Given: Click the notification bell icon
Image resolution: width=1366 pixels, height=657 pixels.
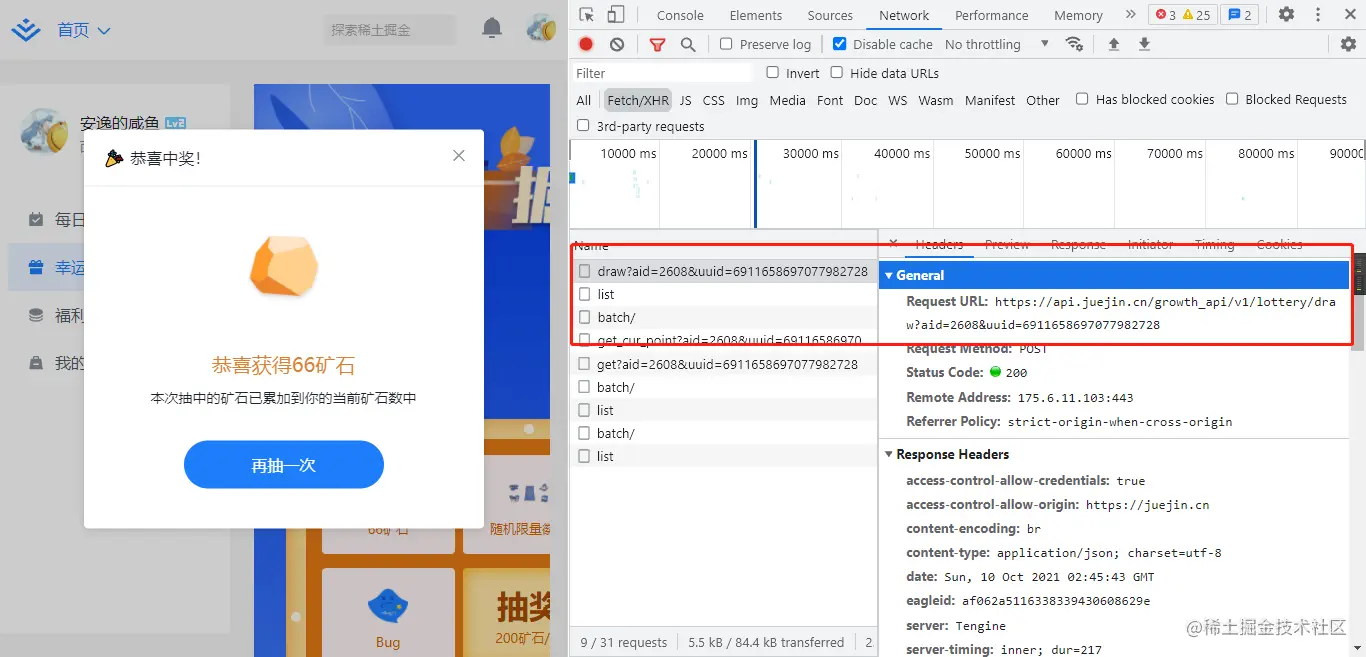Looking at the screenshot, I should point(490,29).
